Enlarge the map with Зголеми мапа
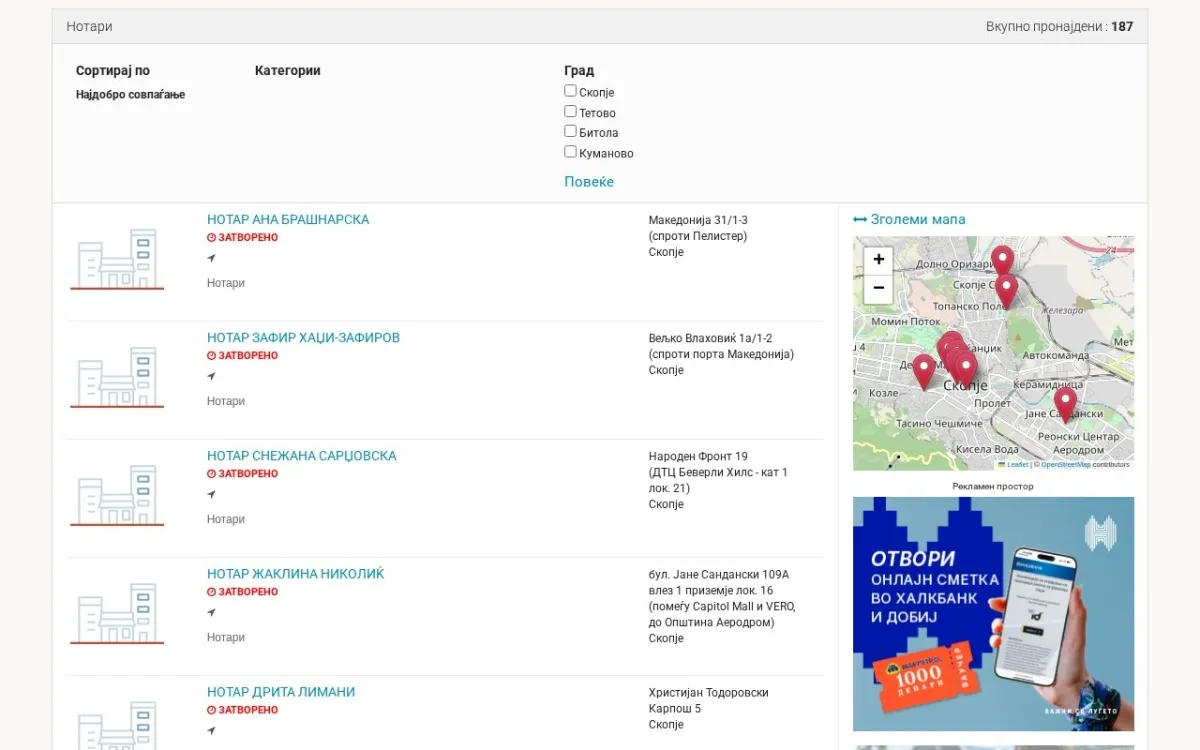 pos(909,219)
